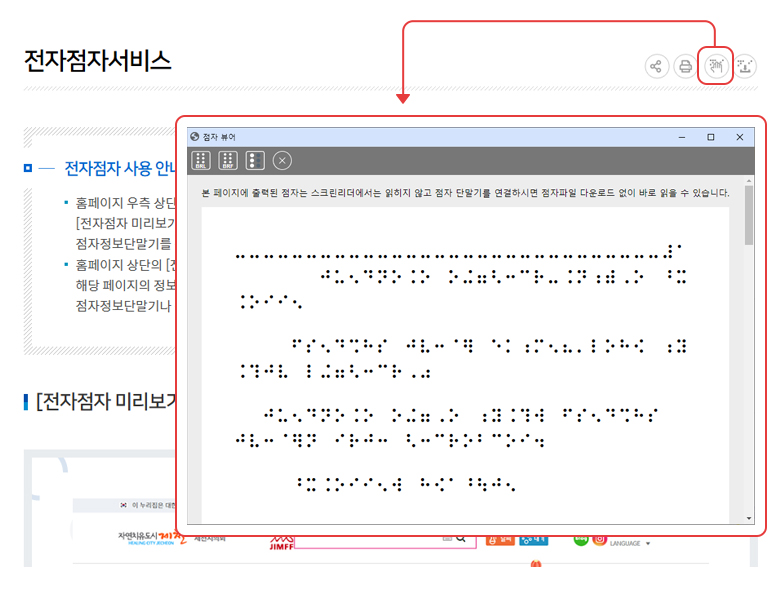
Task: Click the third braille dots toolbar icon
Action: [x=255, y=161]
